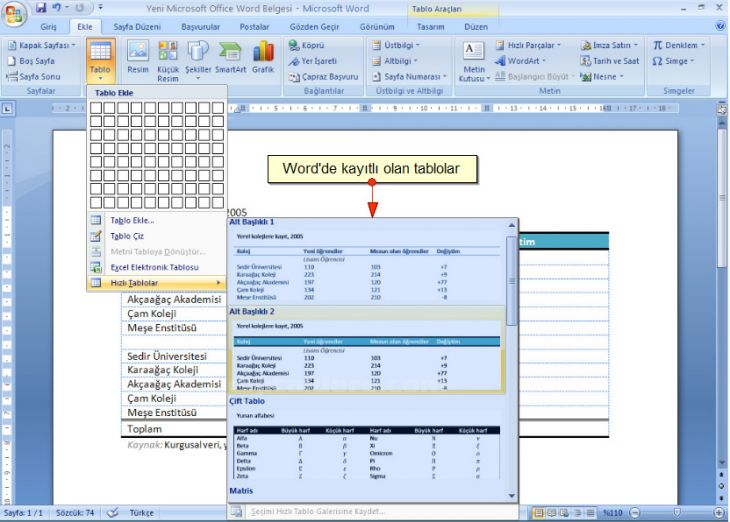
Task: Save document from quick access toolbar
Action: [x=41, y=7]
